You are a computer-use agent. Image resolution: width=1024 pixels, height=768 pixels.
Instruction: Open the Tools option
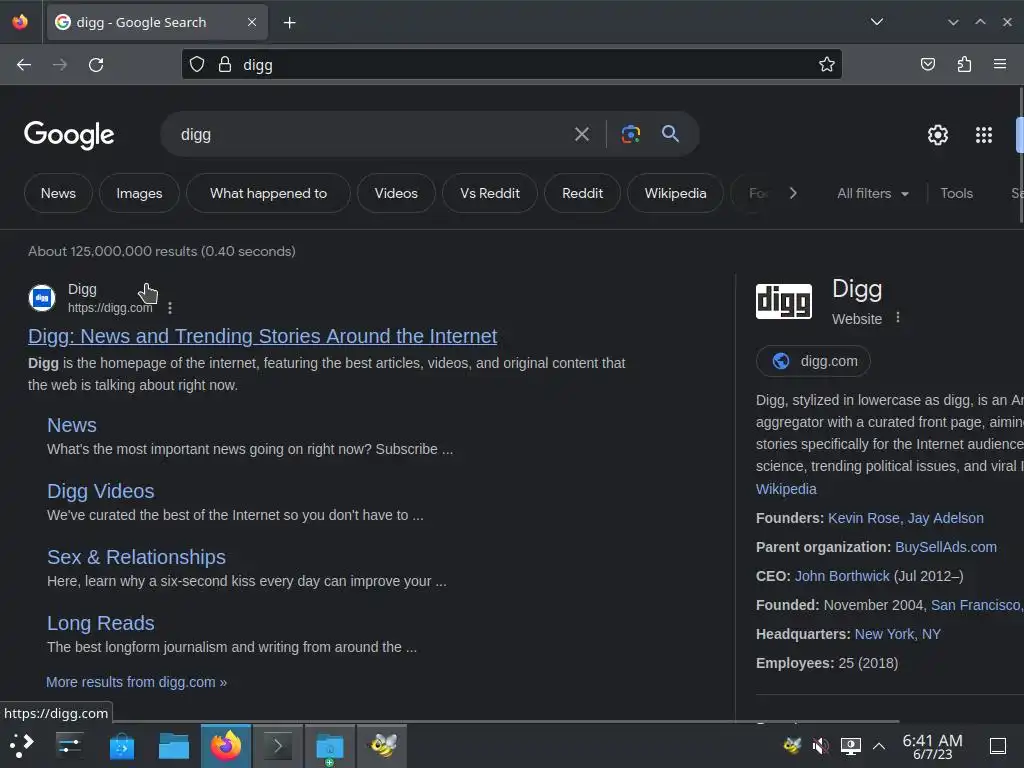tap(956, 193)
